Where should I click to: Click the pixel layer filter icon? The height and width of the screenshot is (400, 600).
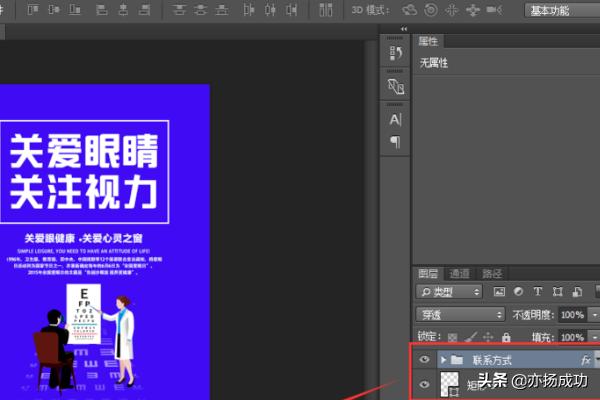point(500,292)
